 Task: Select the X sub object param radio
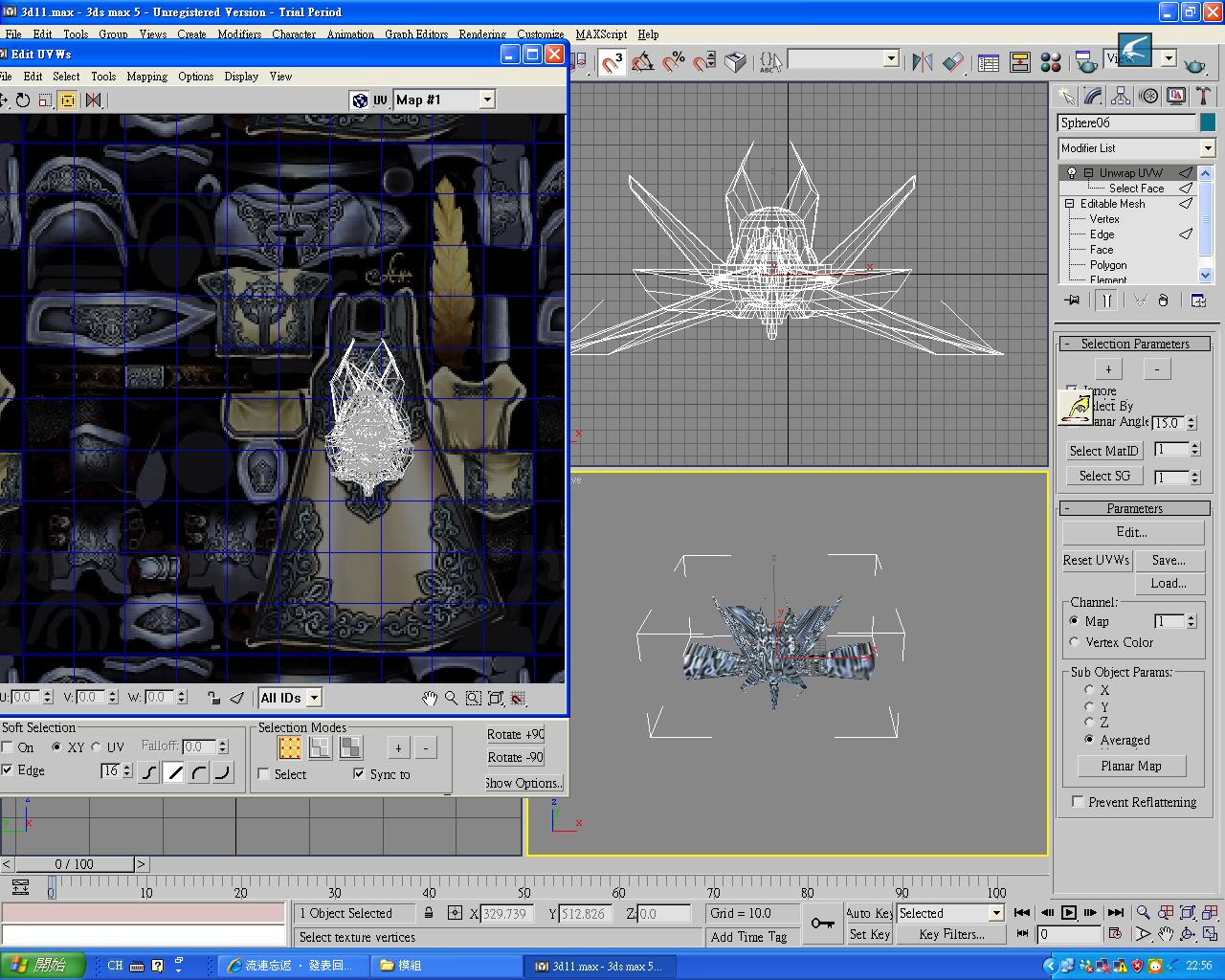click(x=1089, y=689)
